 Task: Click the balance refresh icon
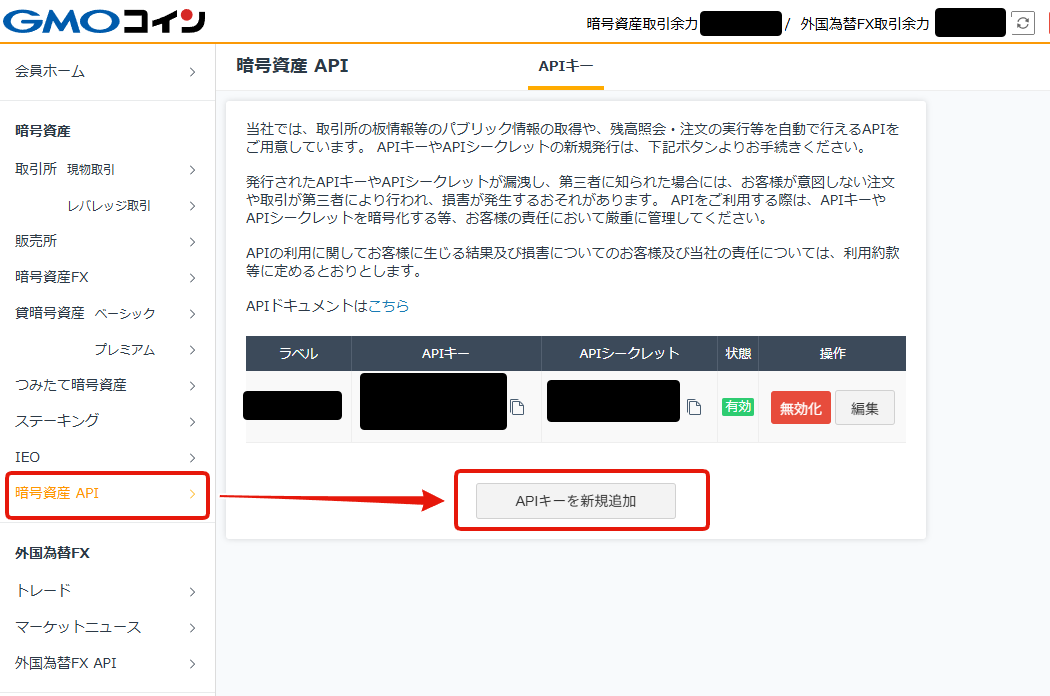1022,23
